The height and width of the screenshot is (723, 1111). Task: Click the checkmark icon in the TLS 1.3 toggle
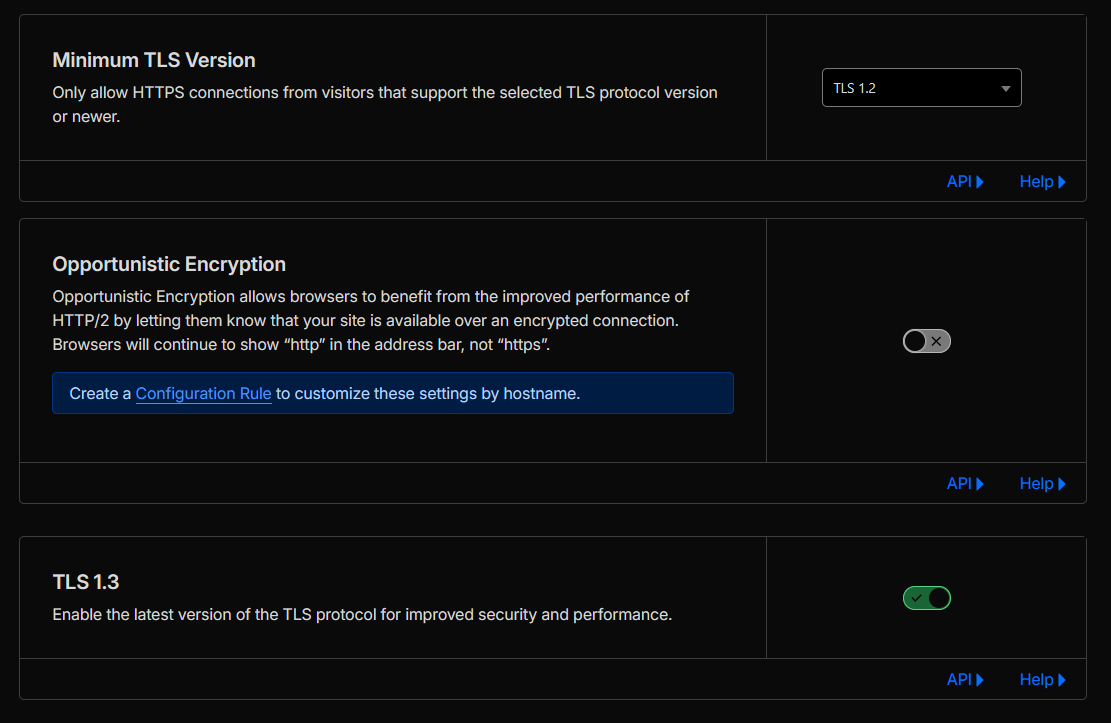click(917, 597)
